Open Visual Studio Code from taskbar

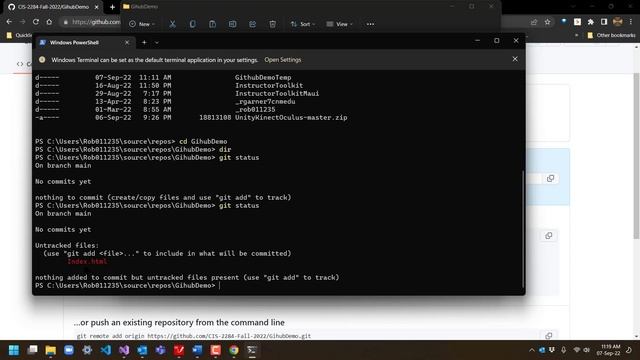pos(106,350)
